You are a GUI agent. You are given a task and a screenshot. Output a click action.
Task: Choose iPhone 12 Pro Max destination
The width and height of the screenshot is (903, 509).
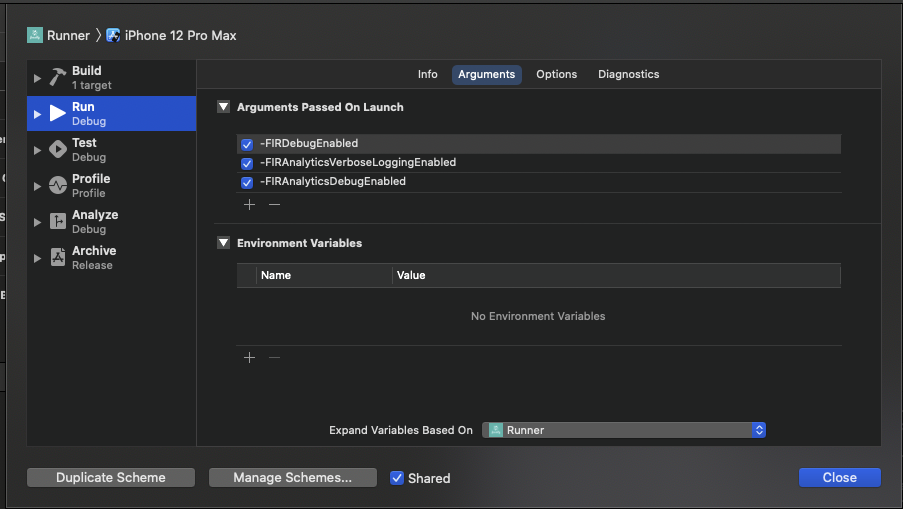tap(180, 35)
